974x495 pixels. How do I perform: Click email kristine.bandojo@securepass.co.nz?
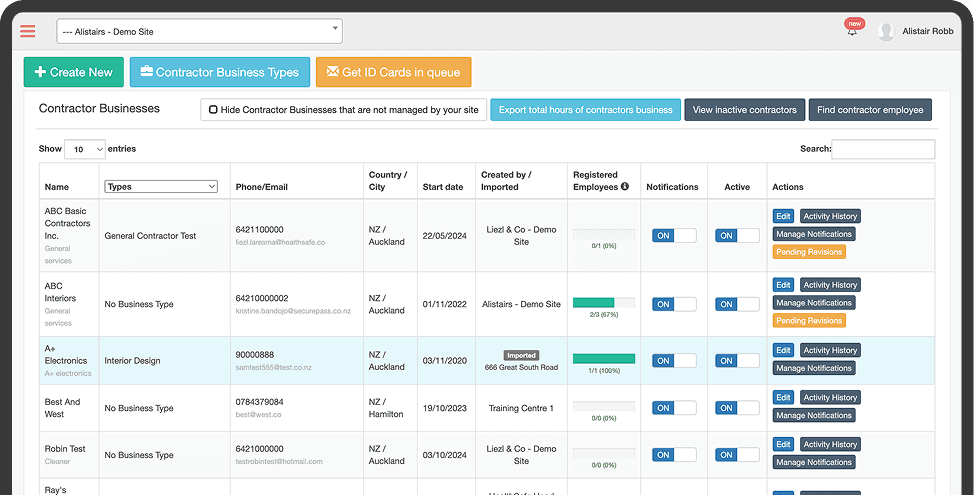pyautogui.click(x=293, y=311)
